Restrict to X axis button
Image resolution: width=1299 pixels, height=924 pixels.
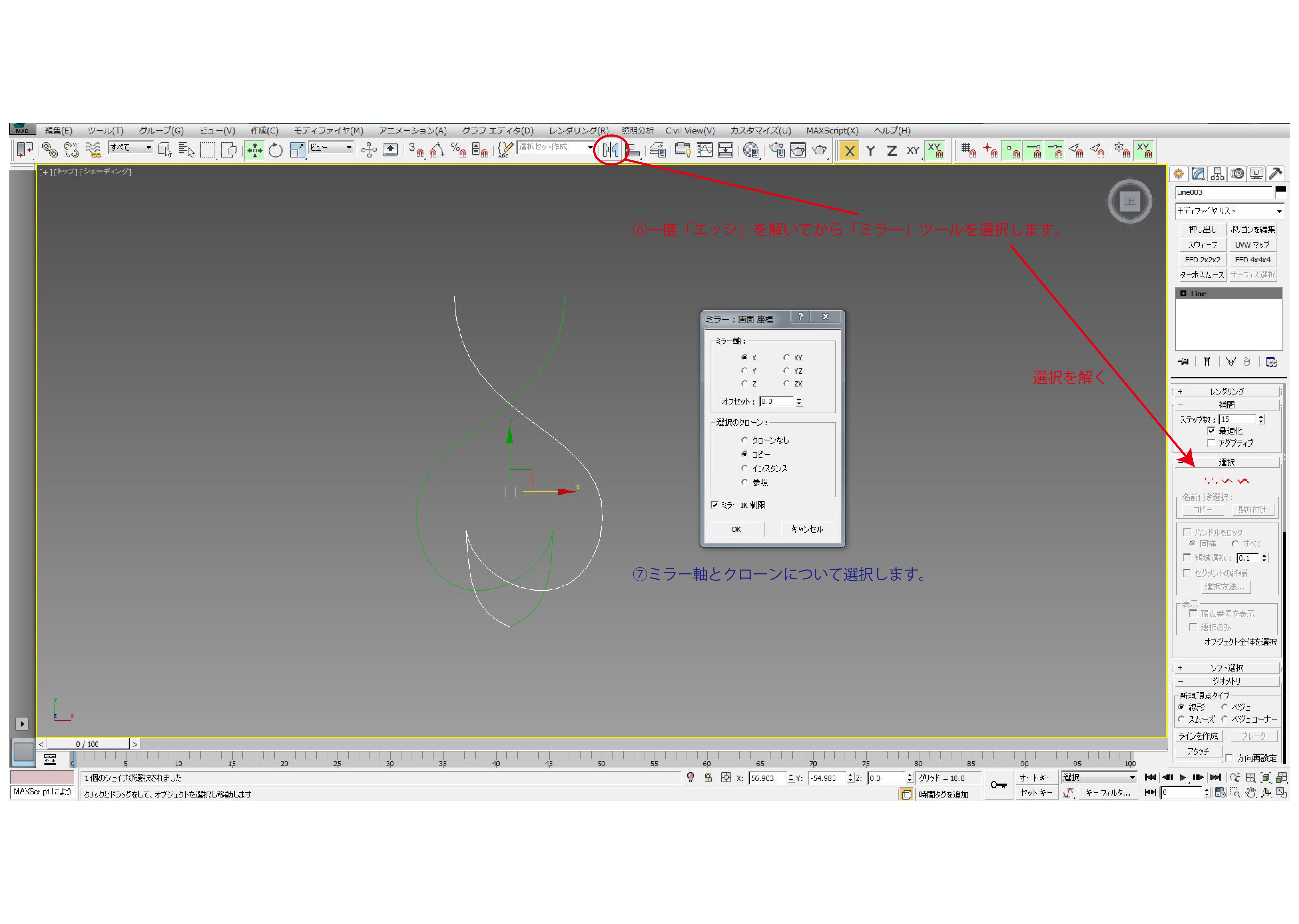(x=849, y=151)
